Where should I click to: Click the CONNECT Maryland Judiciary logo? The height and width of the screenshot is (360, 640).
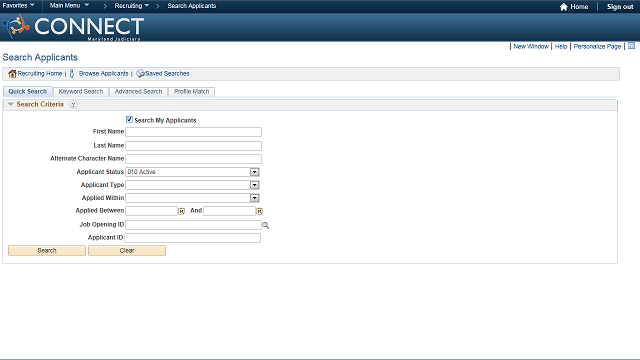click(73, 27)
